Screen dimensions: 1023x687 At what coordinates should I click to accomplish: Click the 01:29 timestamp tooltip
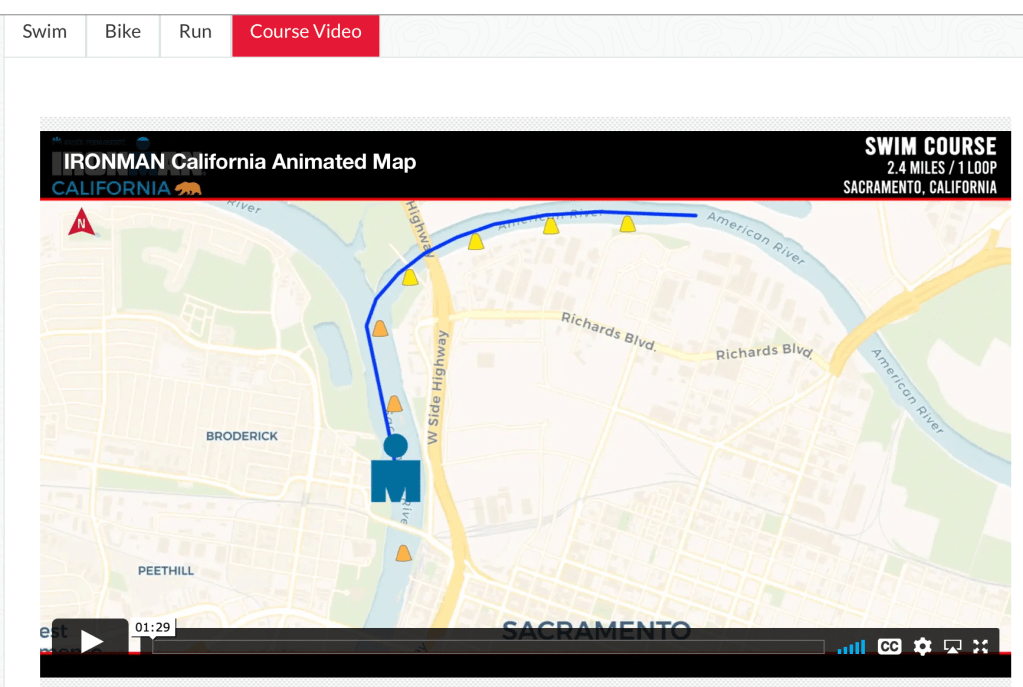(152, 627)
